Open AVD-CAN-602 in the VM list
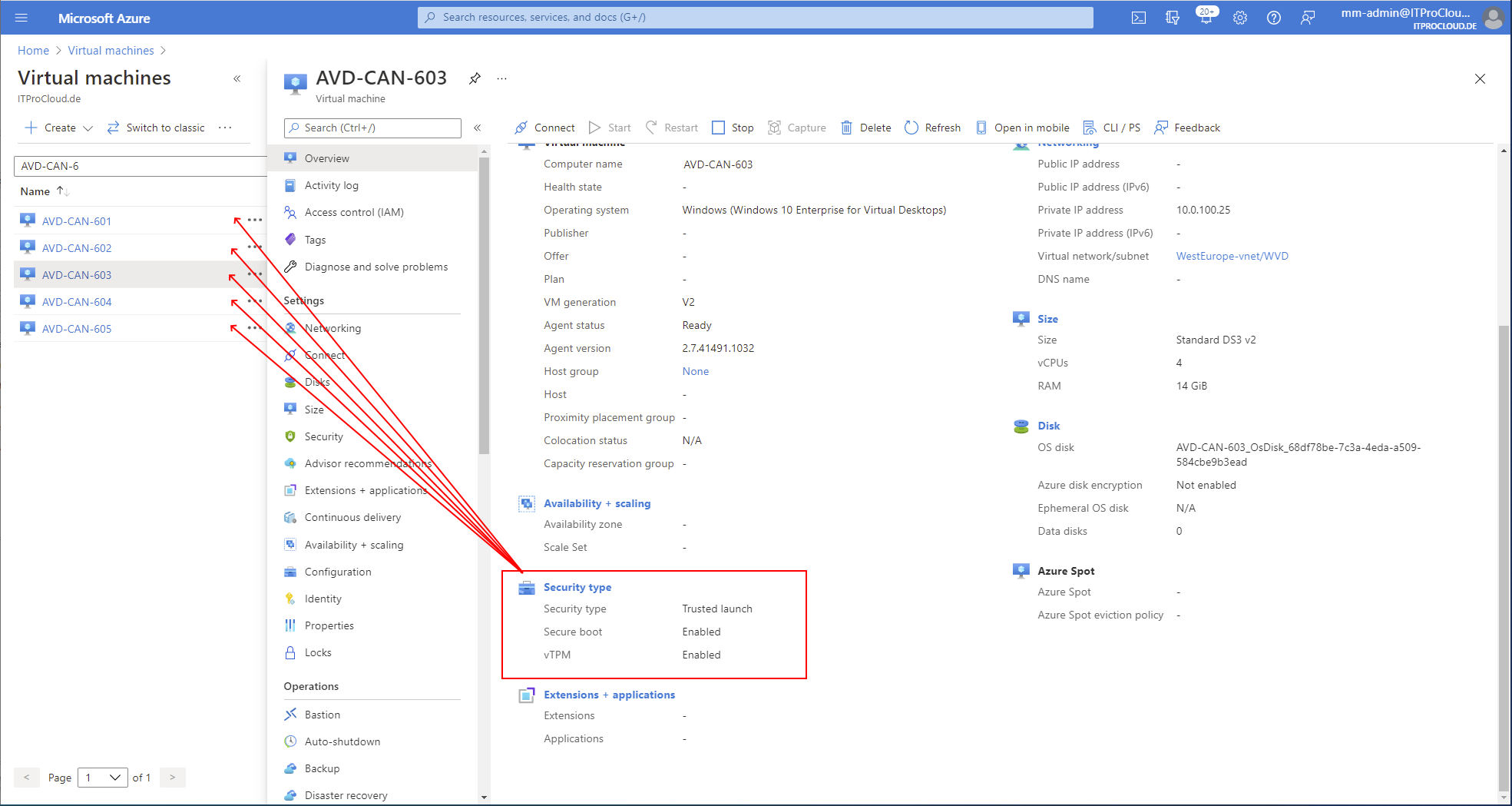This screenshot has width=1512, height=806. (x=77, y=248)
